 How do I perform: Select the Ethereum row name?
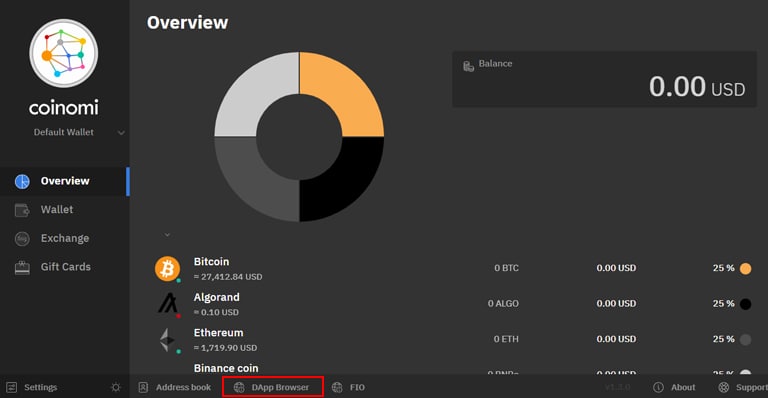click(218, 333)
